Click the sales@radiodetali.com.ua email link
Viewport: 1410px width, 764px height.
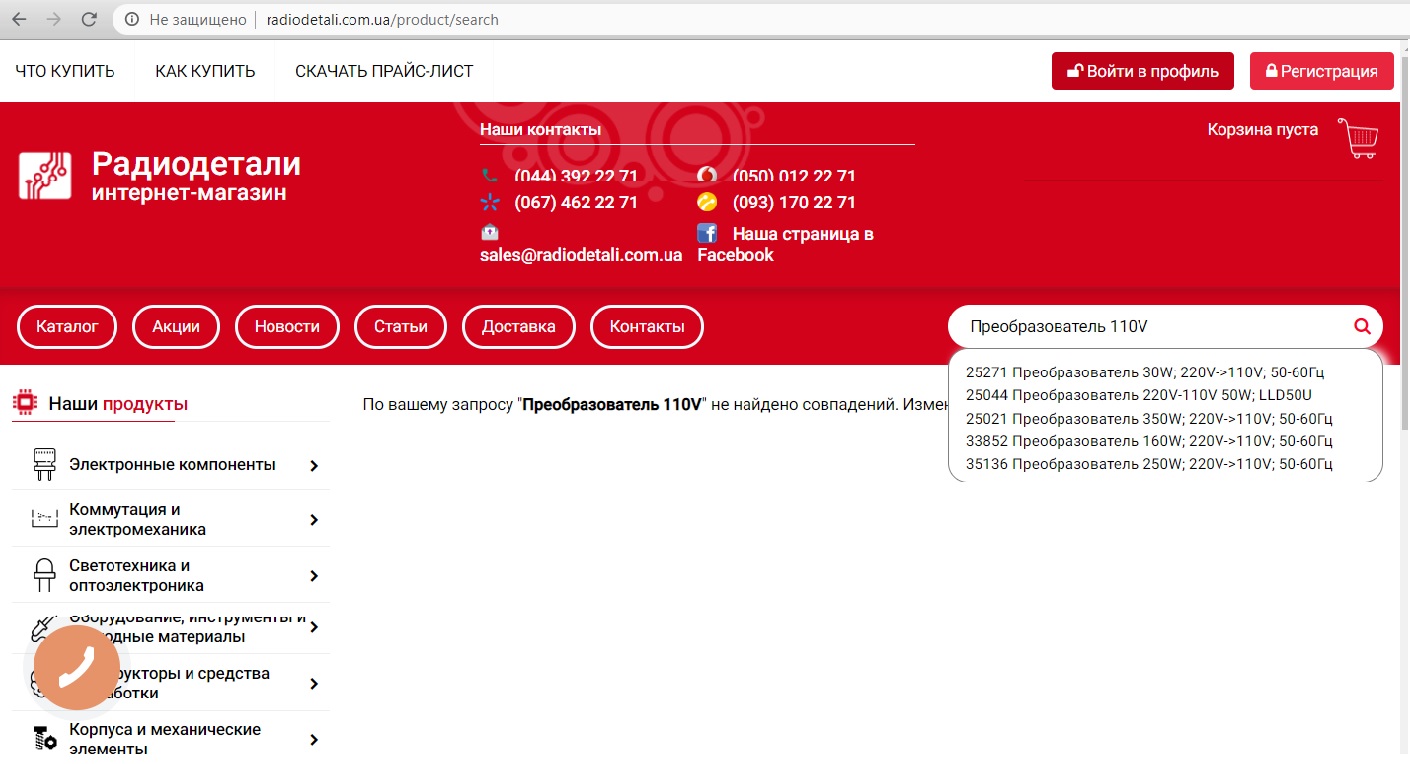pos(581,255)
